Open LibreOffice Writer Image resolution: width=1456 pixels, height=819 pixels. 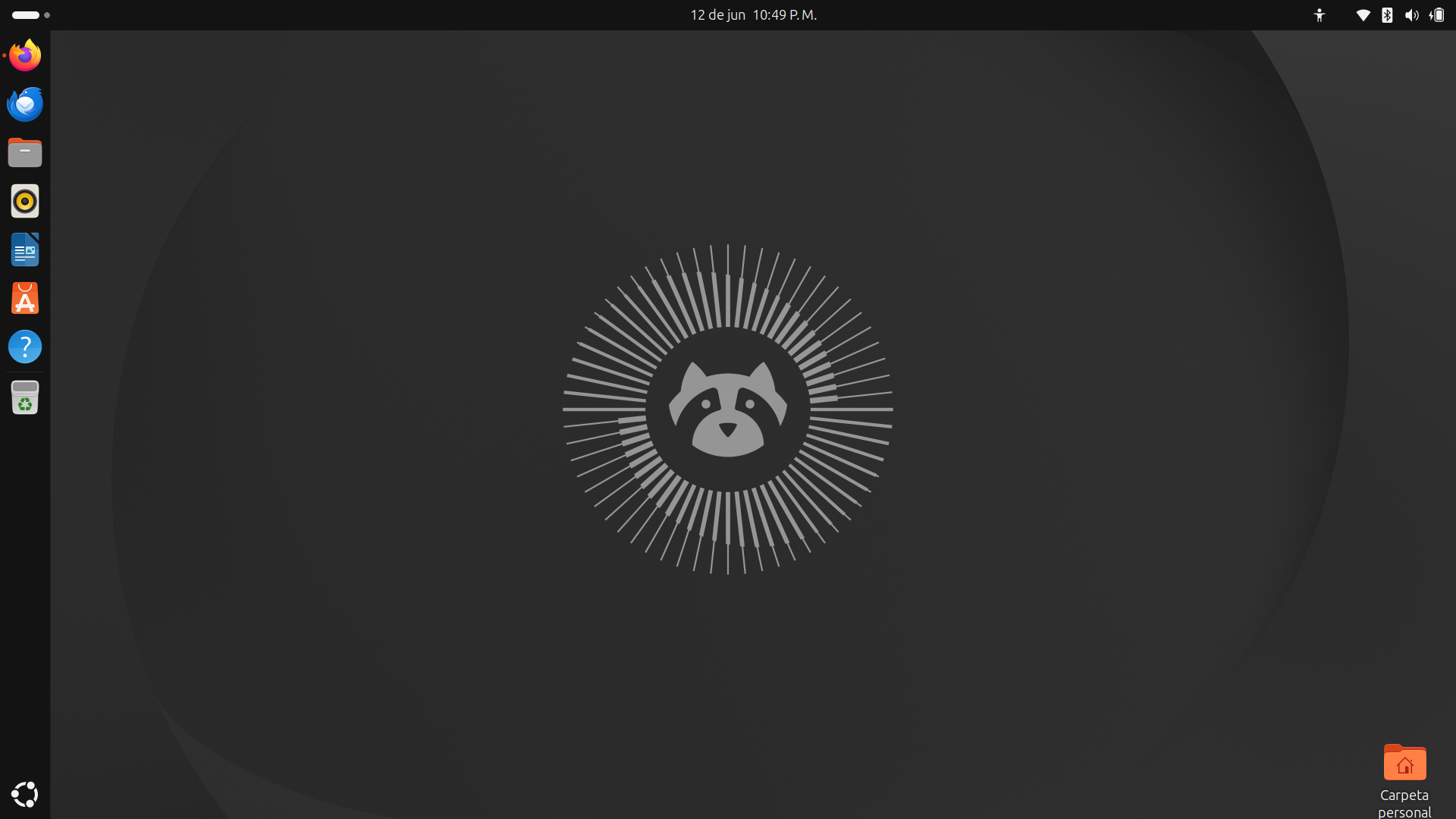coord(25,249)
